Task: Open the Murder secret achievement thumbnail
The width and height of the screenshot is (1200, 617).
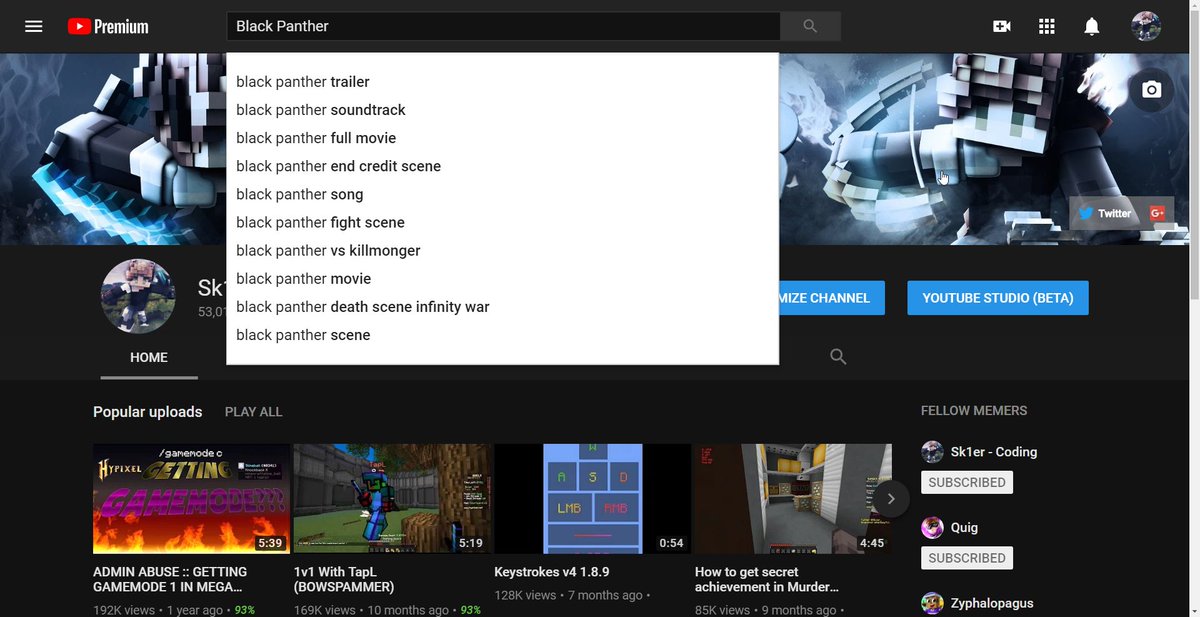Action: 793,499
